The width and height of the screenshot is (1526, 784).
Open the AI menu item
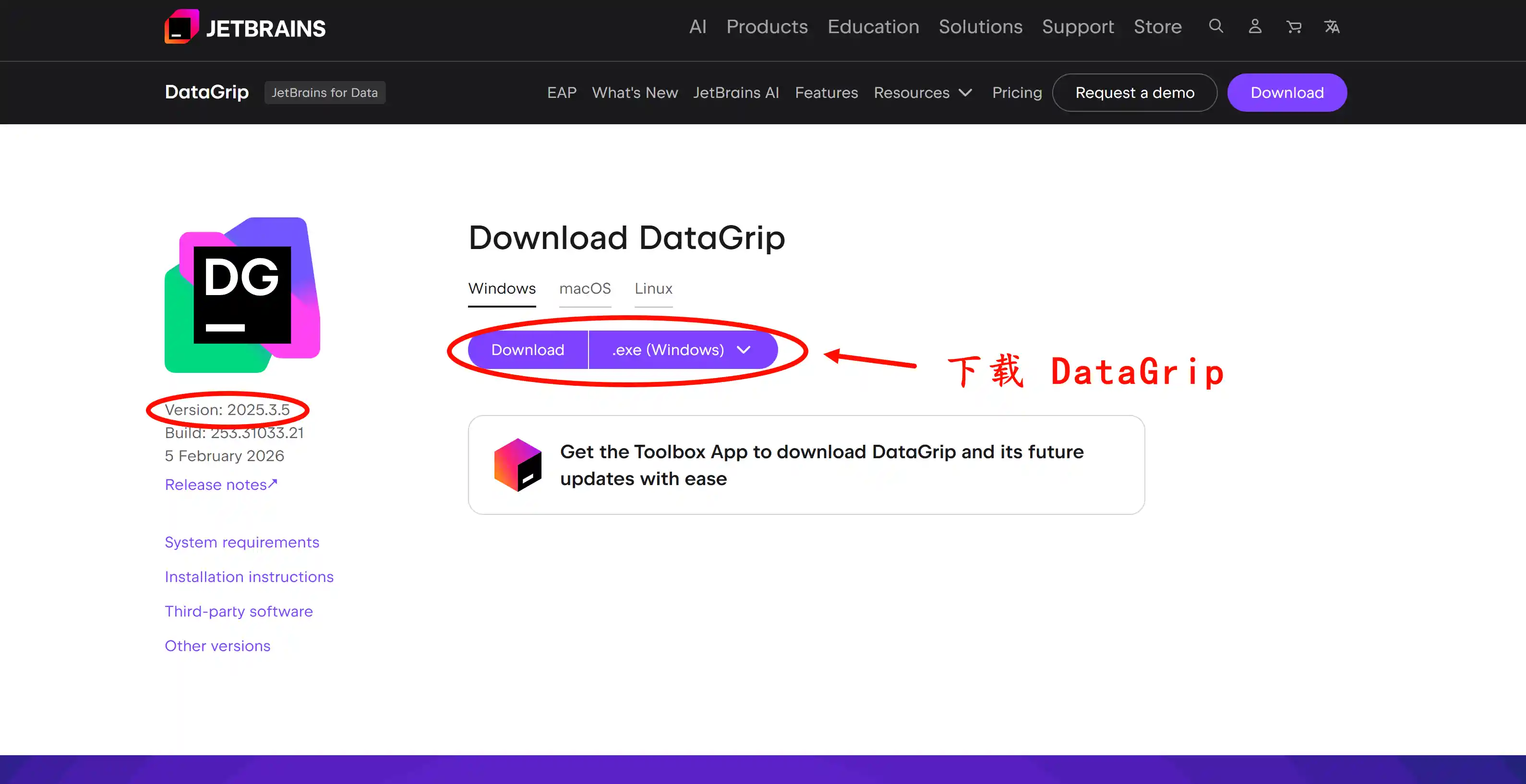point(697,27)
